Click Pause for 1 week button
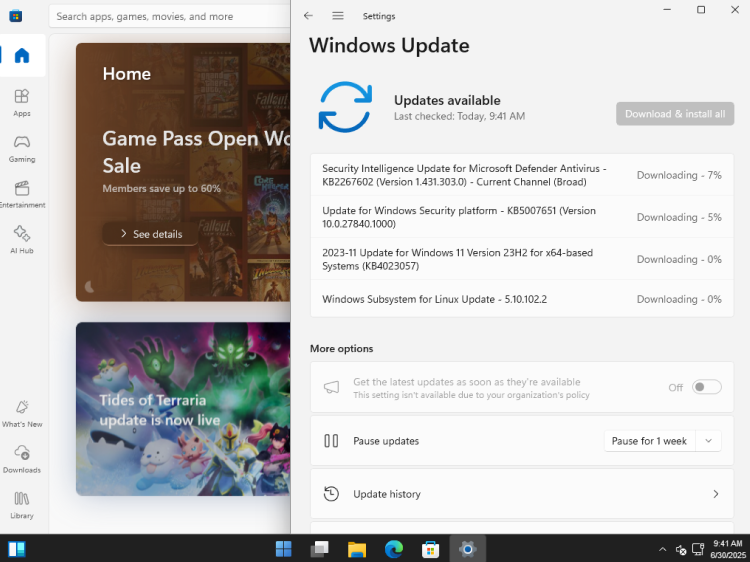 coord(649,441)
